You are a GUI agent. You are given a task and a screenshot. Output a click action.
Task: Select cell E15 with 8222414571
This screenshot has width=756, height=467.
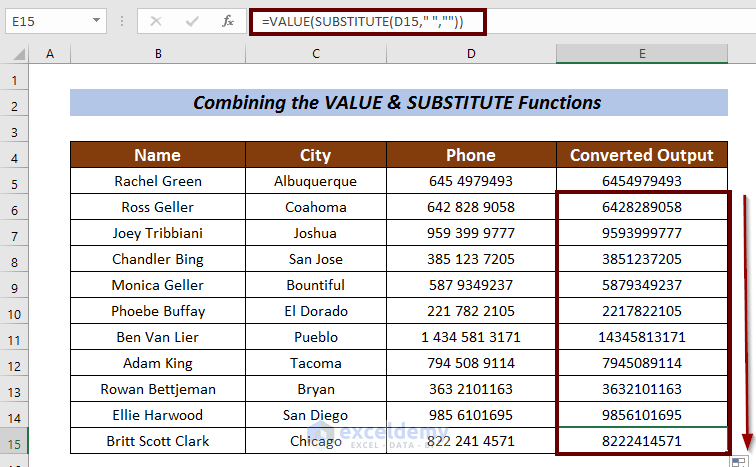pos(641,441)
